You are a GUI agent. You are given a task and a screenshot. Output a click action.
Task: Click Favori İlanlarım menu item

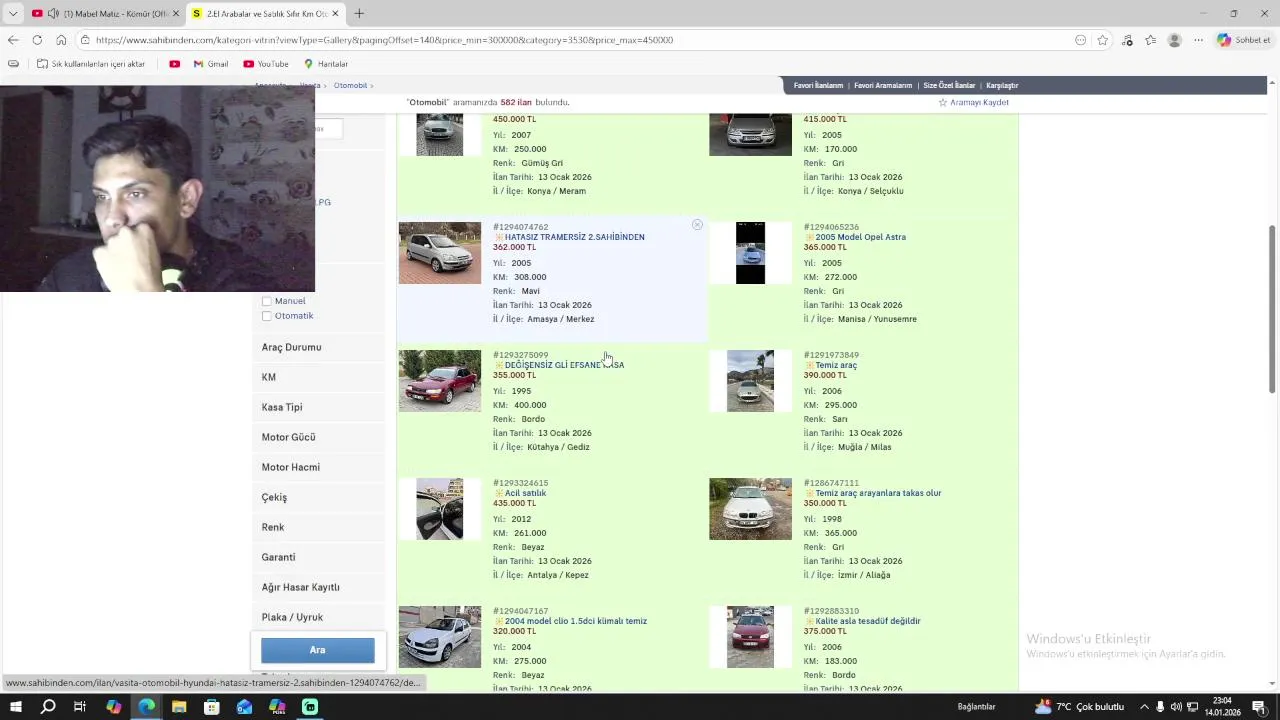[x=818, y=86]
